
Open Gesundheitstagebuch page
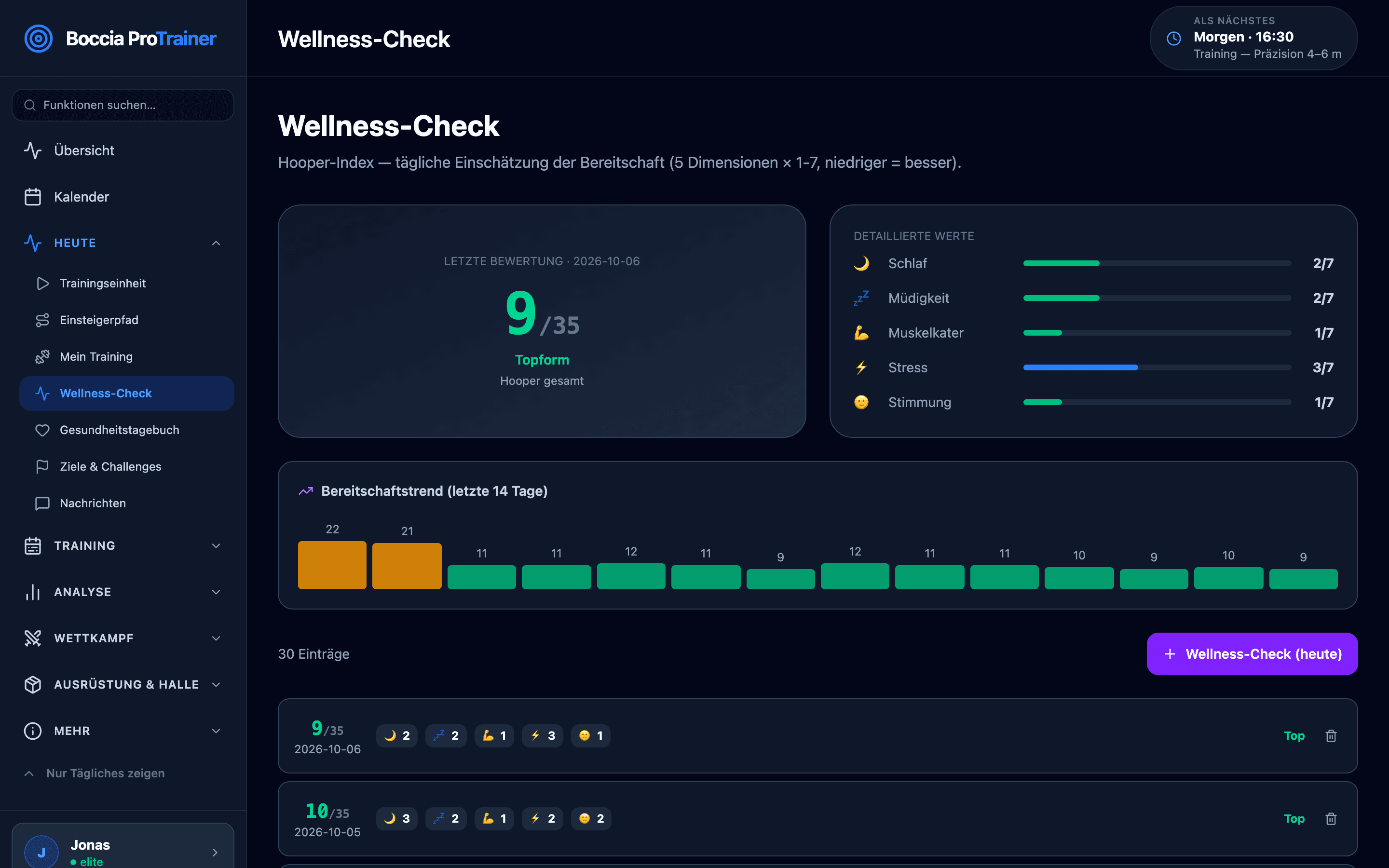tap(126, 430)
